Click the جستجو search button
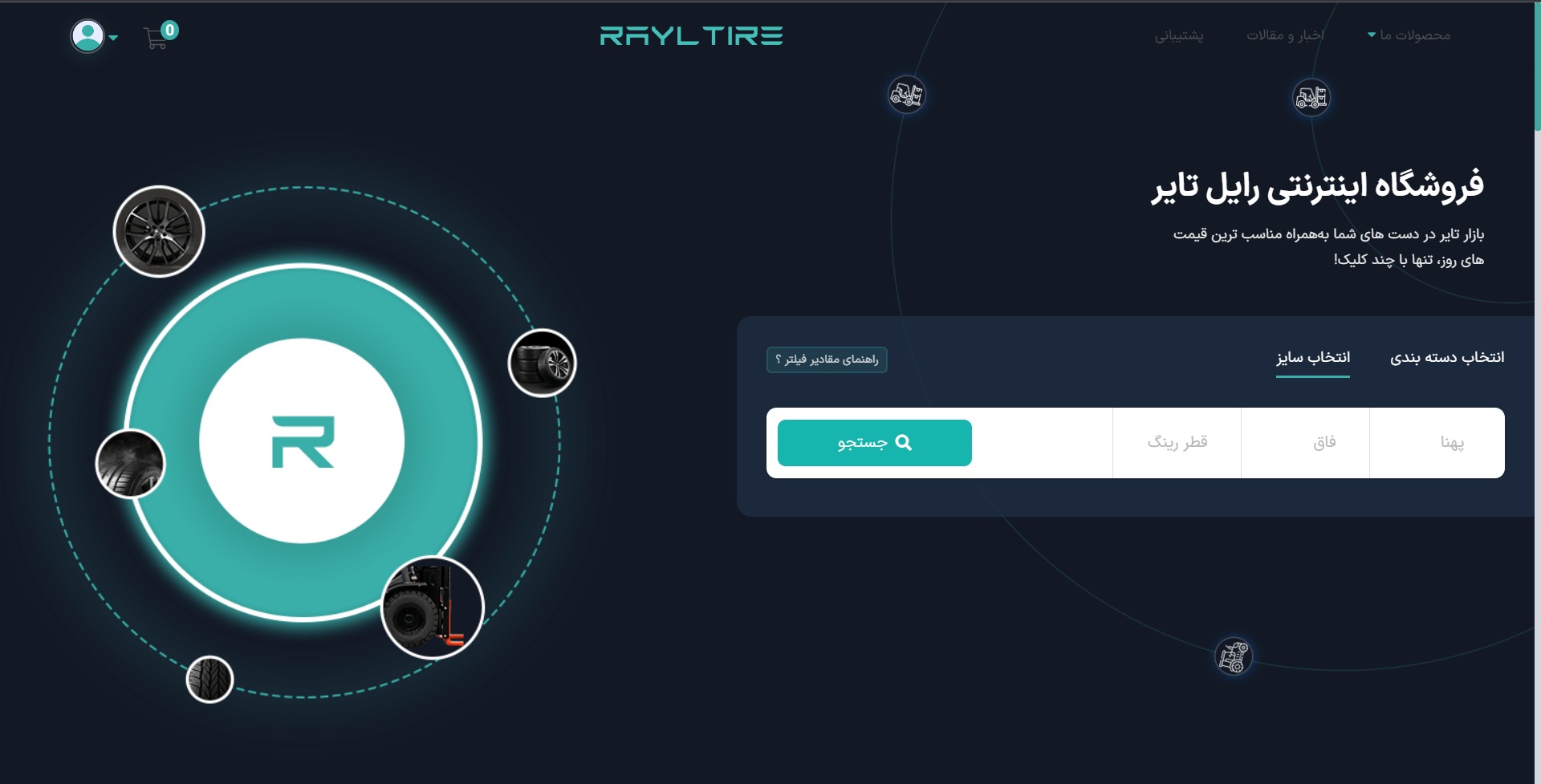Screen dimensions: 1541x784 875,443
